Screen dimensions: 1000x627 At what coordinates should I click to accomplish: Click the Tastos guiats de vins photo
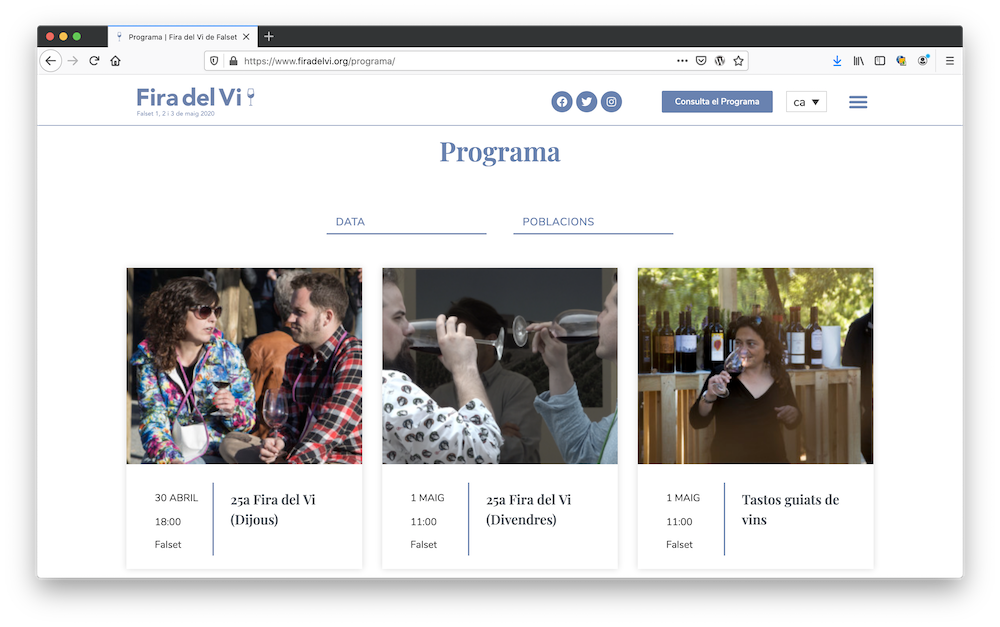pyautogui.click(x=755, y=366)
